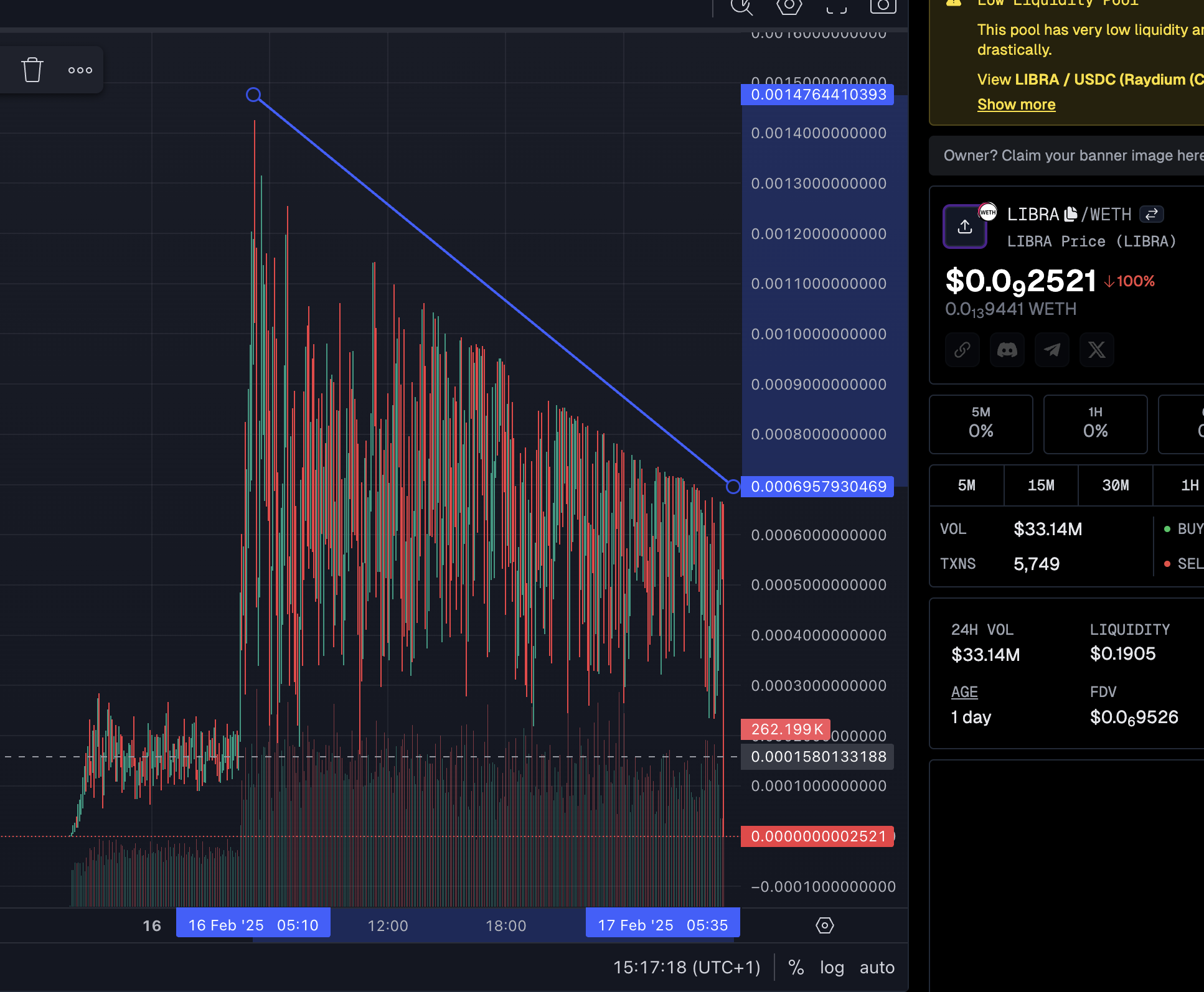Toggle log scale on the chart
This screenshot has height=992, width=1204.
click(832, 967)
